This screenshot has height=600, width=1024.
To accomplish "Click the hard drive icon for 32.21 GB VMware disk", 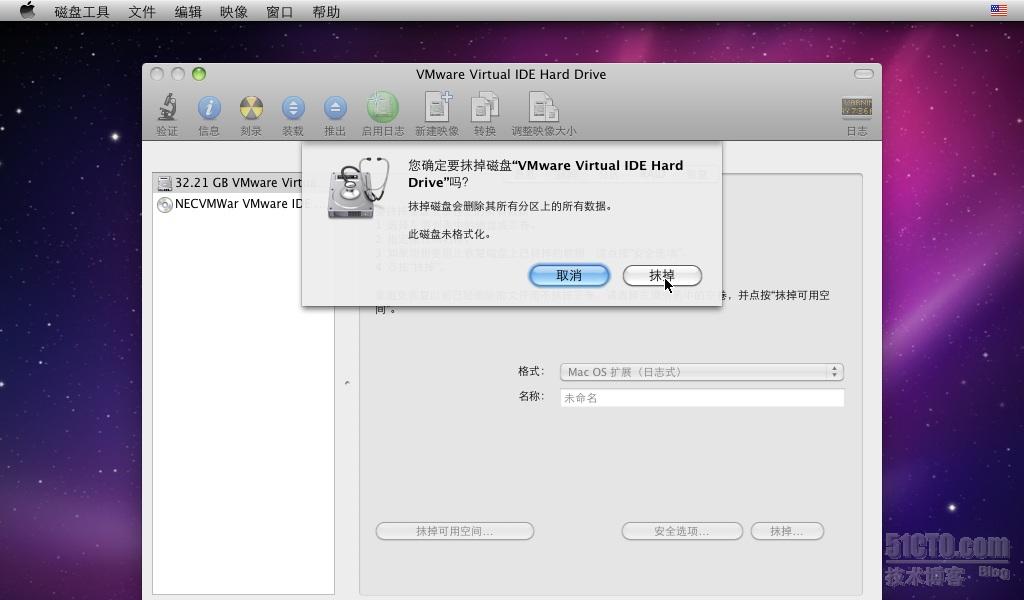I will point(165,183).
